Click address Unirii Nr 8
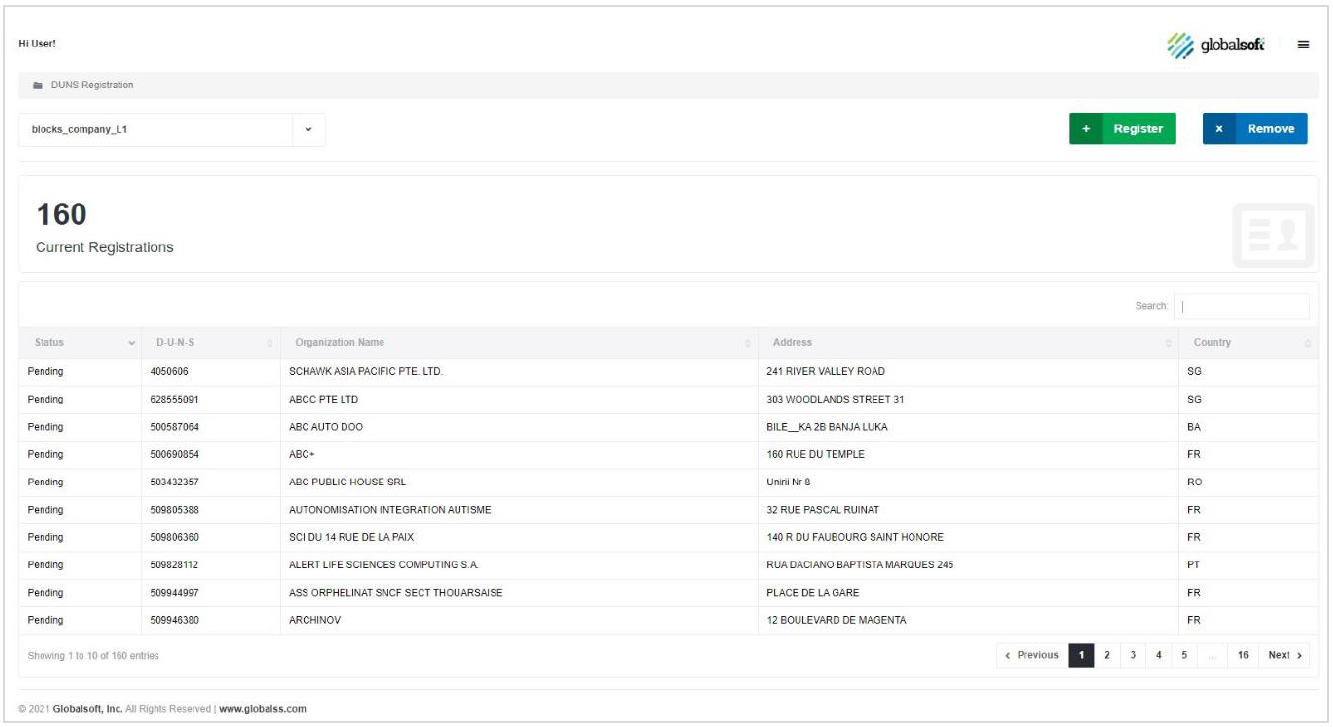Image resolution: width=1333 pixels, height=727 pixels. (788, 482)
